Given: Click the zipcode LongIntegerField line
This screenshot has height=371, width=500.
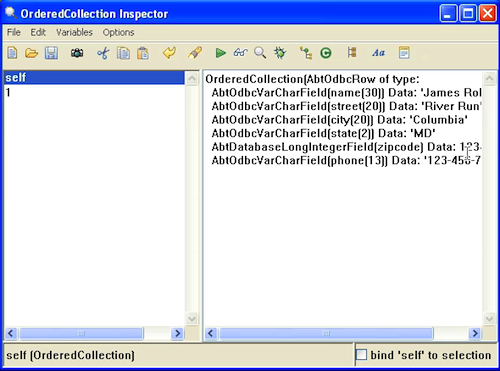Looking at the screenshot, I should coord(346,147).
